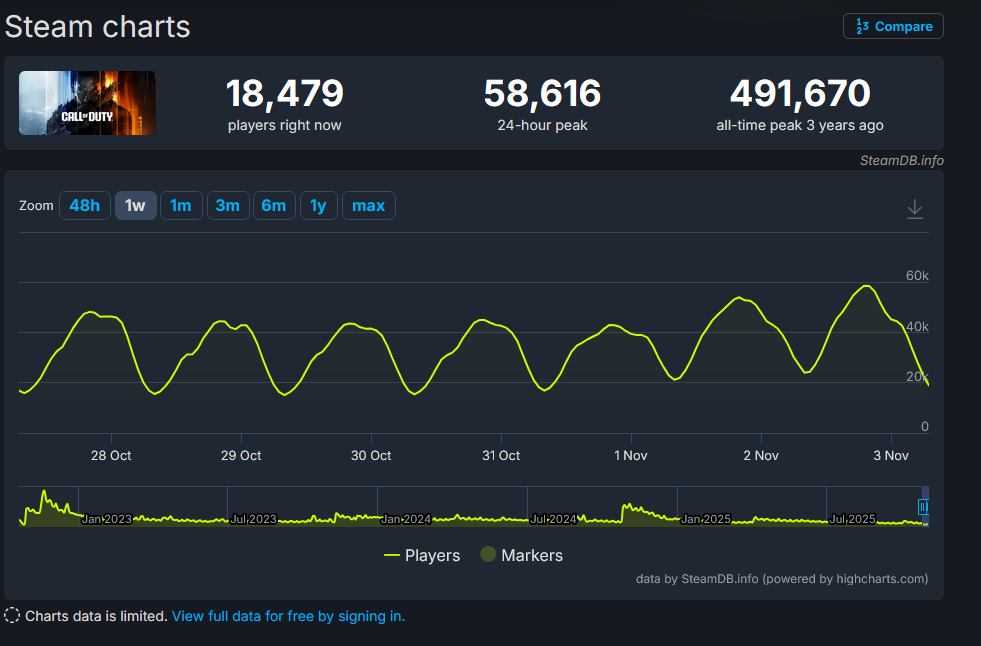Click the SteamDB.info credit text
981x646 pixels.
(902, 161)
